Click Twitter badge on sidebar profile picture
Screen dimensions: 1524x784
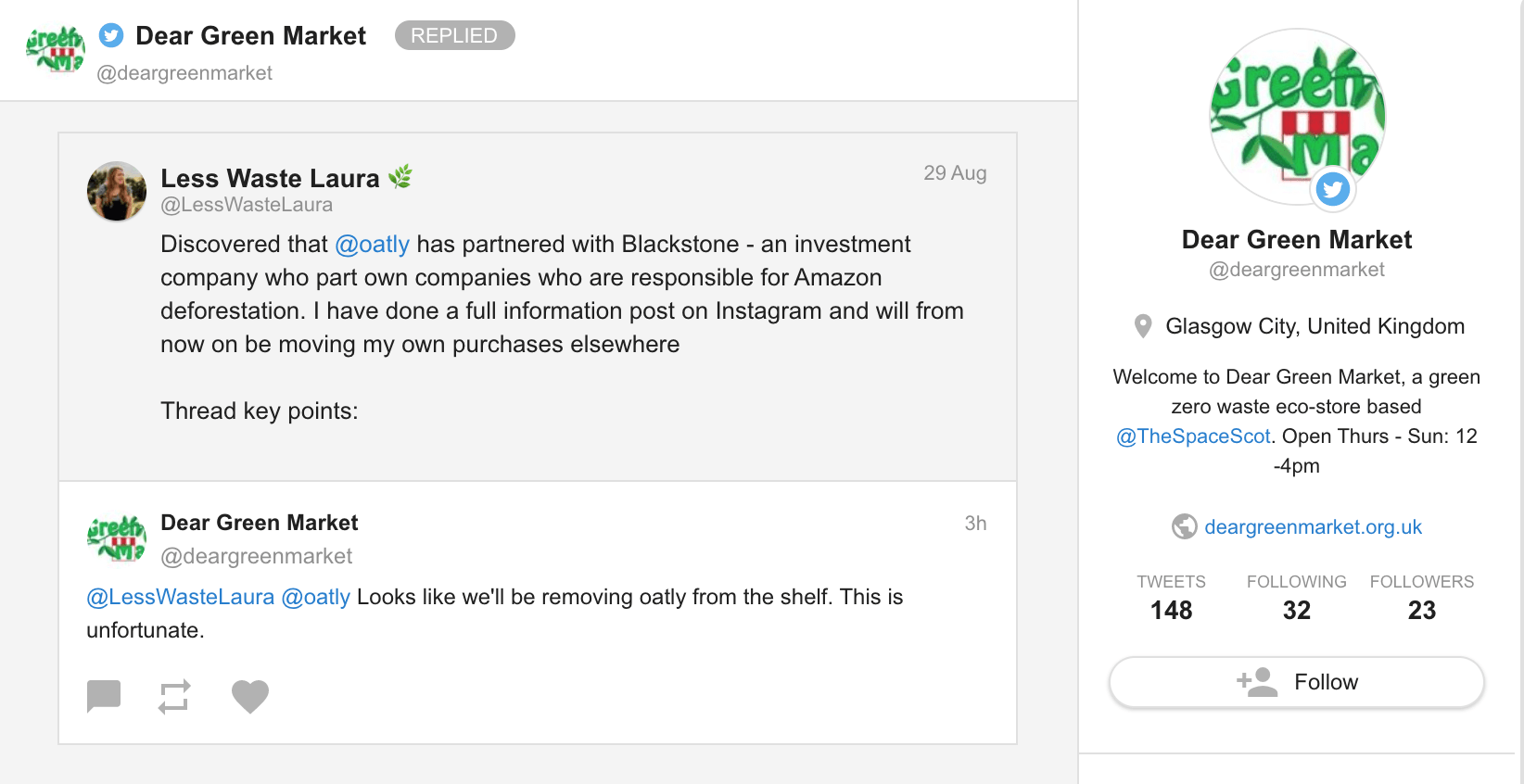coord(1333,189)
